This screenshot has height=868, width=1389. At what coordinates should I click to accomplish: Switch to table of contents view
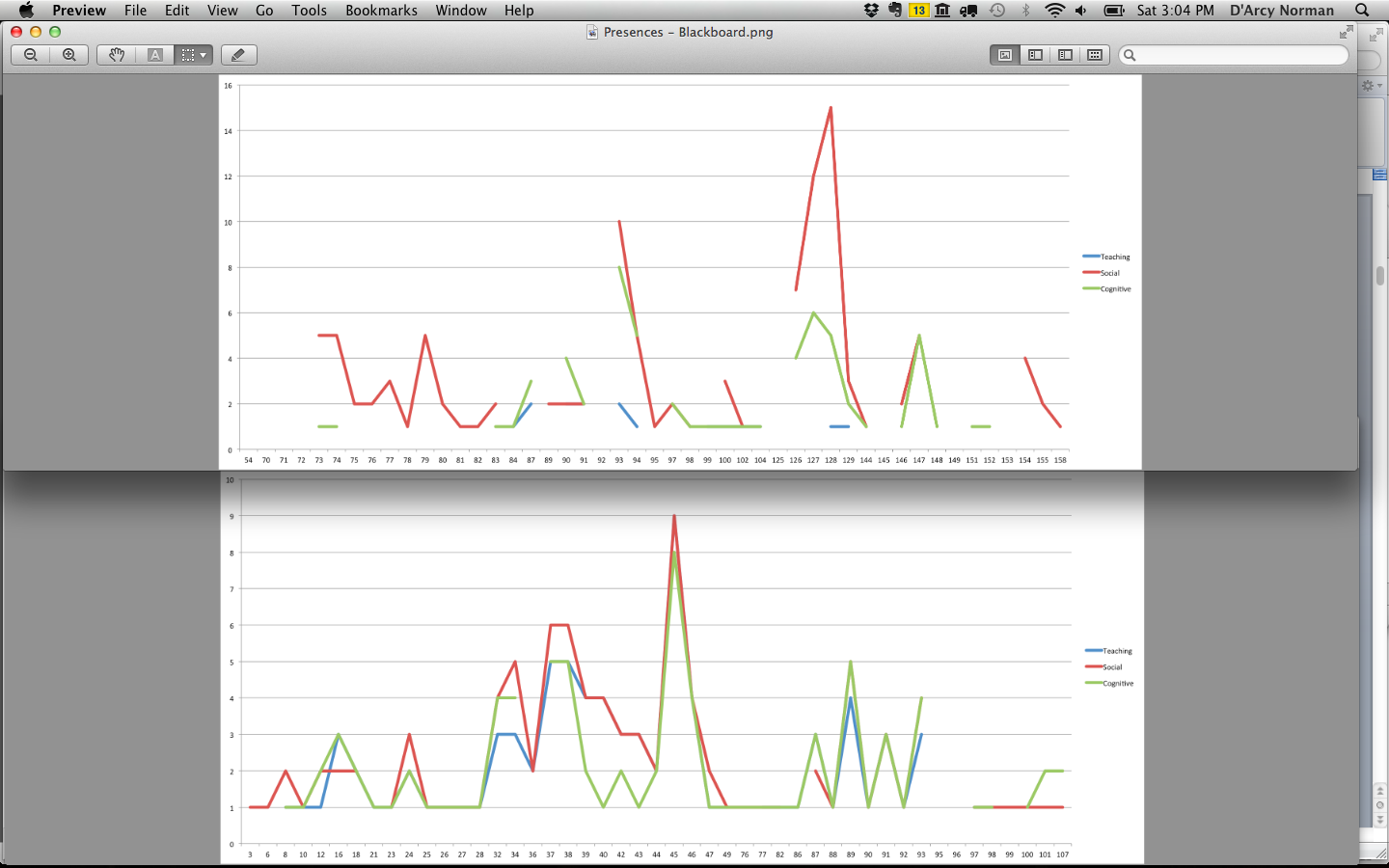coord(1065,55)
